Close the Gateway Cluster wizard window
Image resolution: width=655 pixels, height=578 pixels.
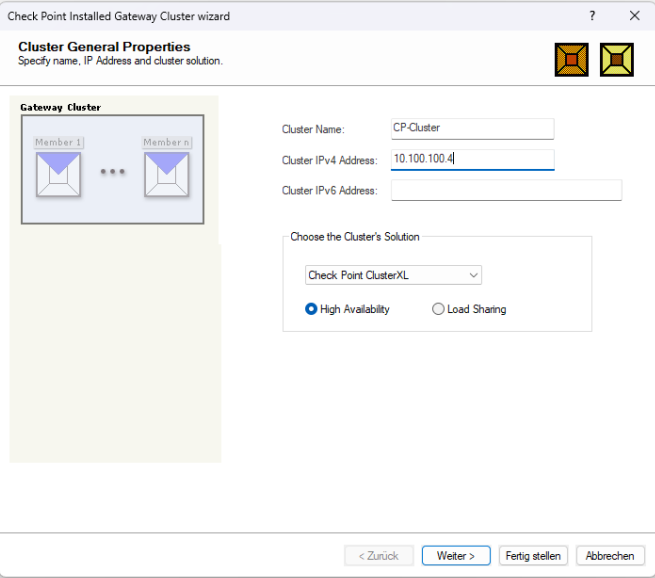[x=635, y=16]
